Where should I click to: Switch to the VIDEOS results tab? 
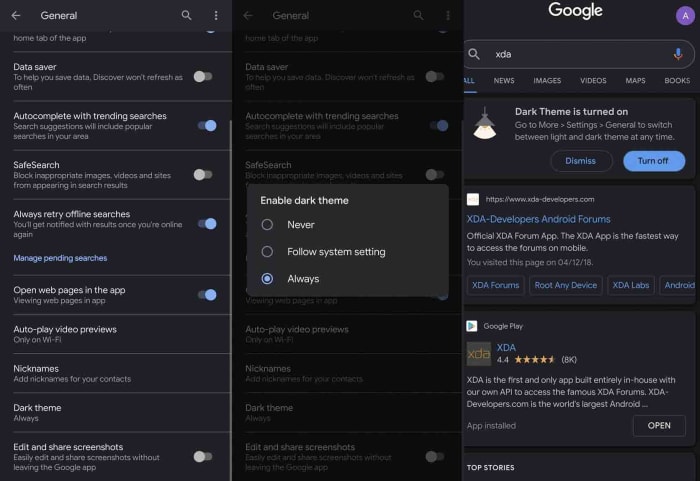pos(593,81)
